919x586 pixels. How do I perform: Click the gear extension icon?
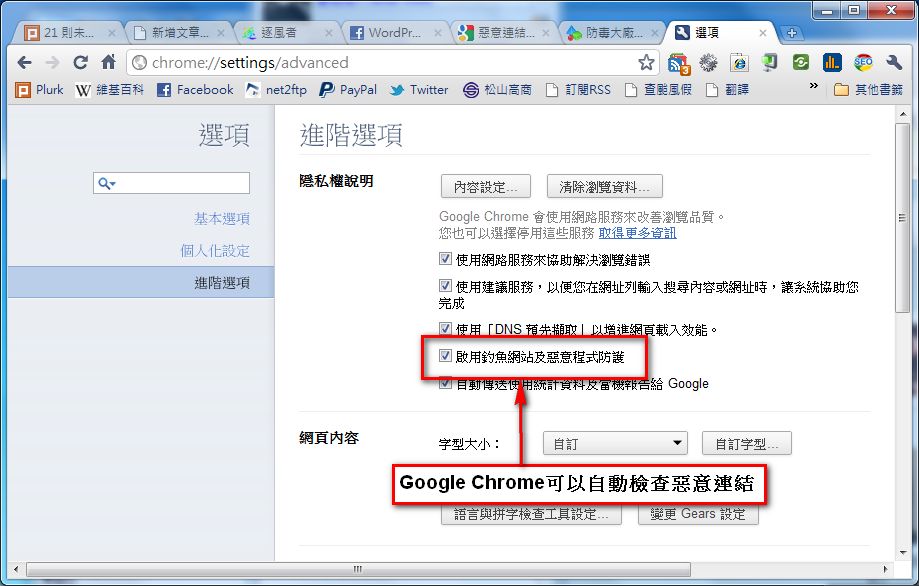[x=709, y=62]
